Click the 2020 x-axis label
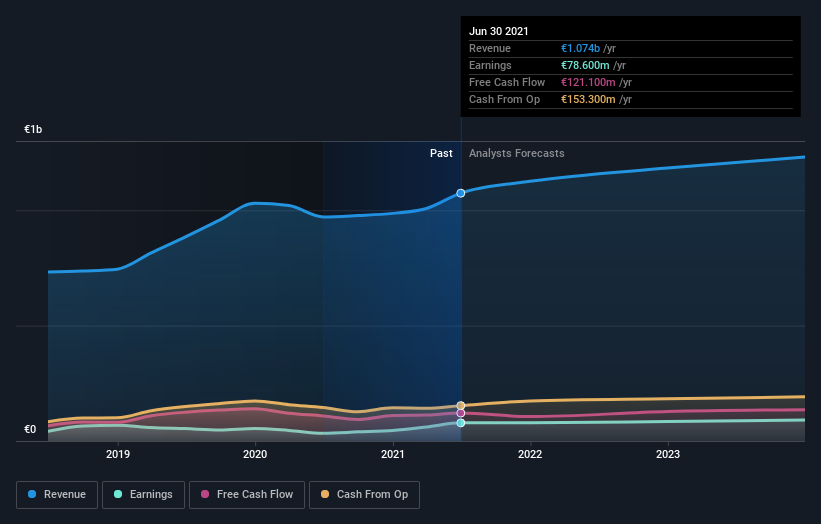821x524 pixels. [x=255, y=454]
